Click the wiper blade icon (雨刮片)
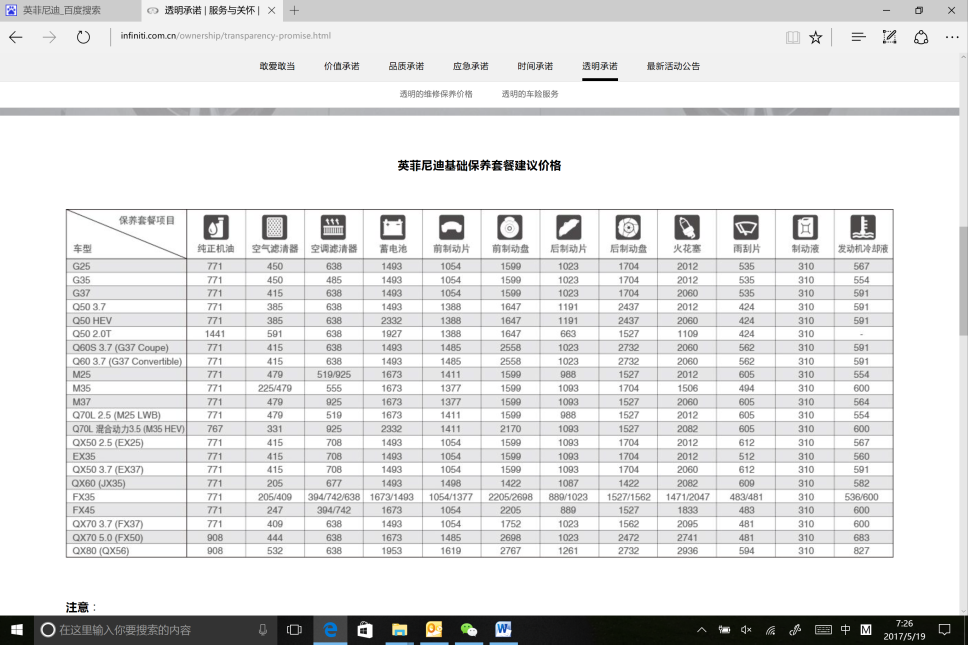 point(746,227)
